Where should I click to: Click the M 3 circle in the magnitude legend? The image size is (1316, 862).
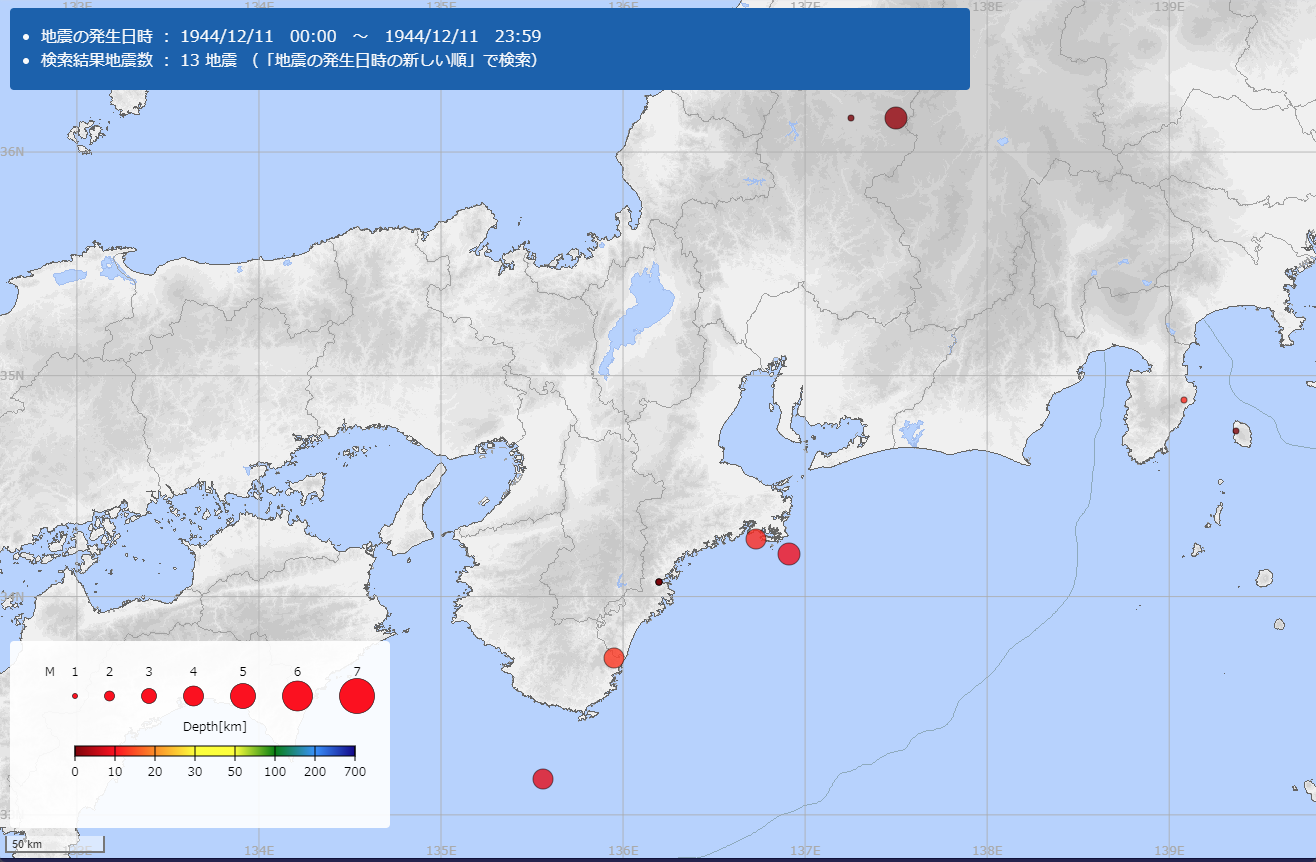pos(149,696)
